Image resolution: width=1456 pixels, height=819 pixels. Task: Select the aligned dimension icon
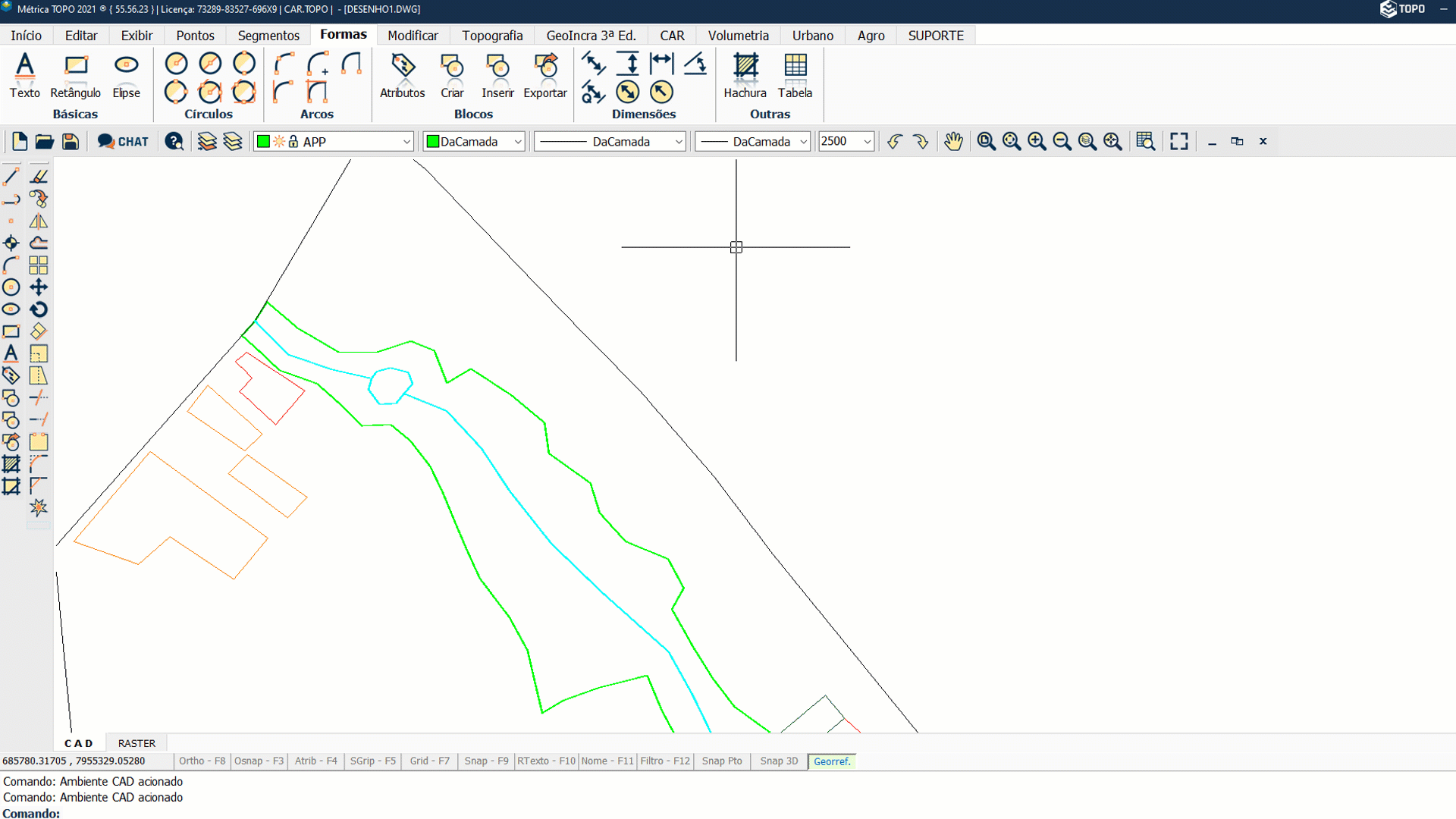[x=593, y=64]
